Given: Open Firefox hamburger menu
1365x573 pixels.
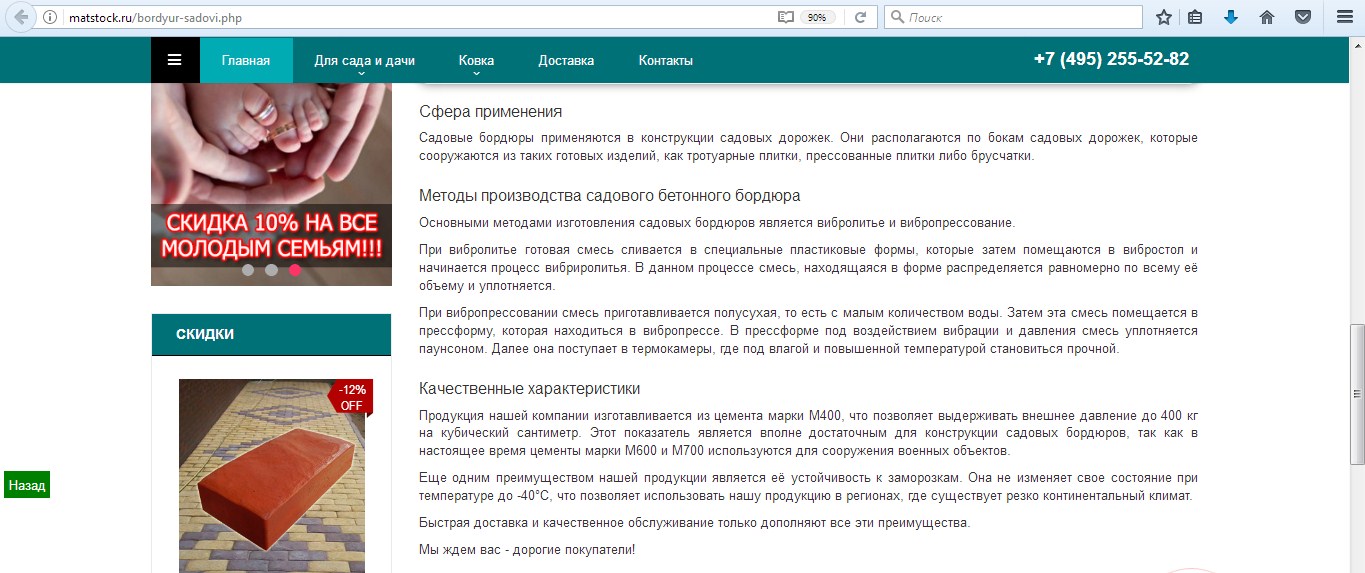Looking at the screenshot, I should [x=1344, y=17].
